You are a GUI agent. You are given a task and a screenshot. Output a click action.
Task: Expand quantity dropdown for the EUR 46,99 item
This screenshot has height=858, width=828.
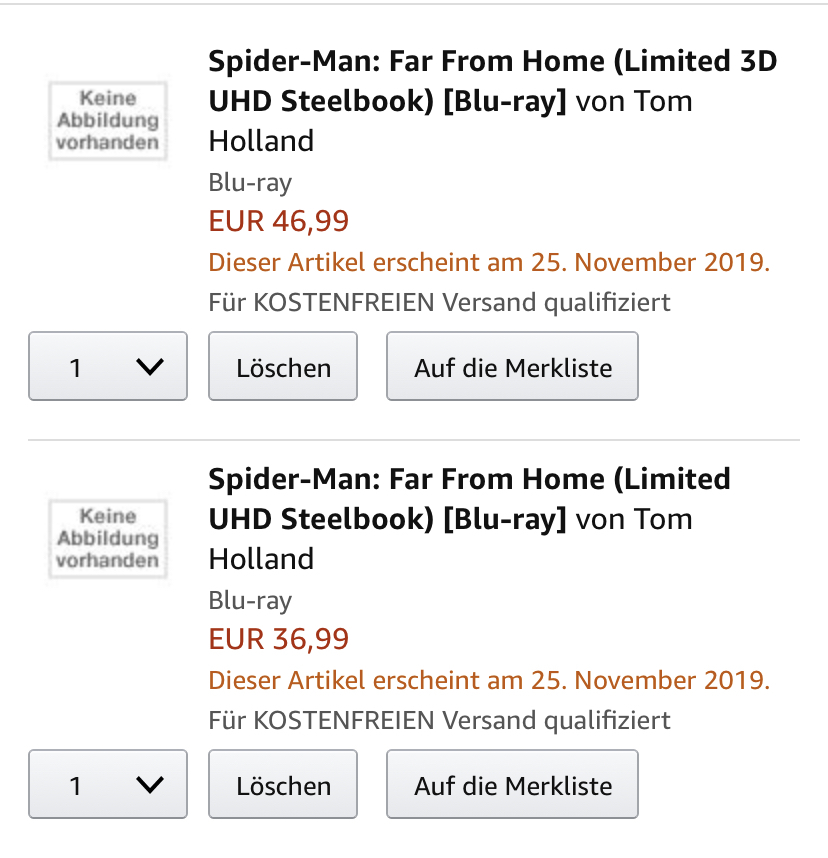tap(108, 367)
